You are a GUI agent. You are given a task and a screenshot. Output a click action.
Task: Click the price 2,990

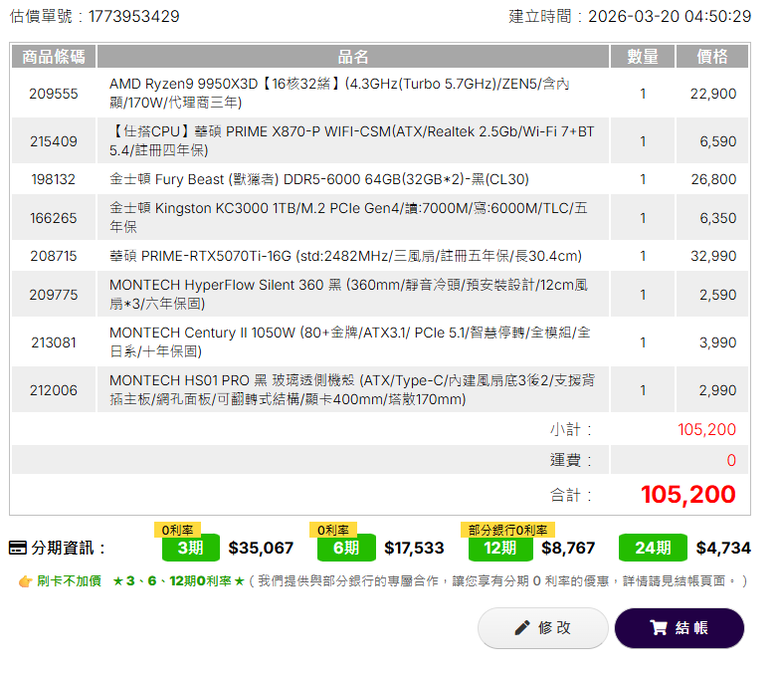coord(718,390)
